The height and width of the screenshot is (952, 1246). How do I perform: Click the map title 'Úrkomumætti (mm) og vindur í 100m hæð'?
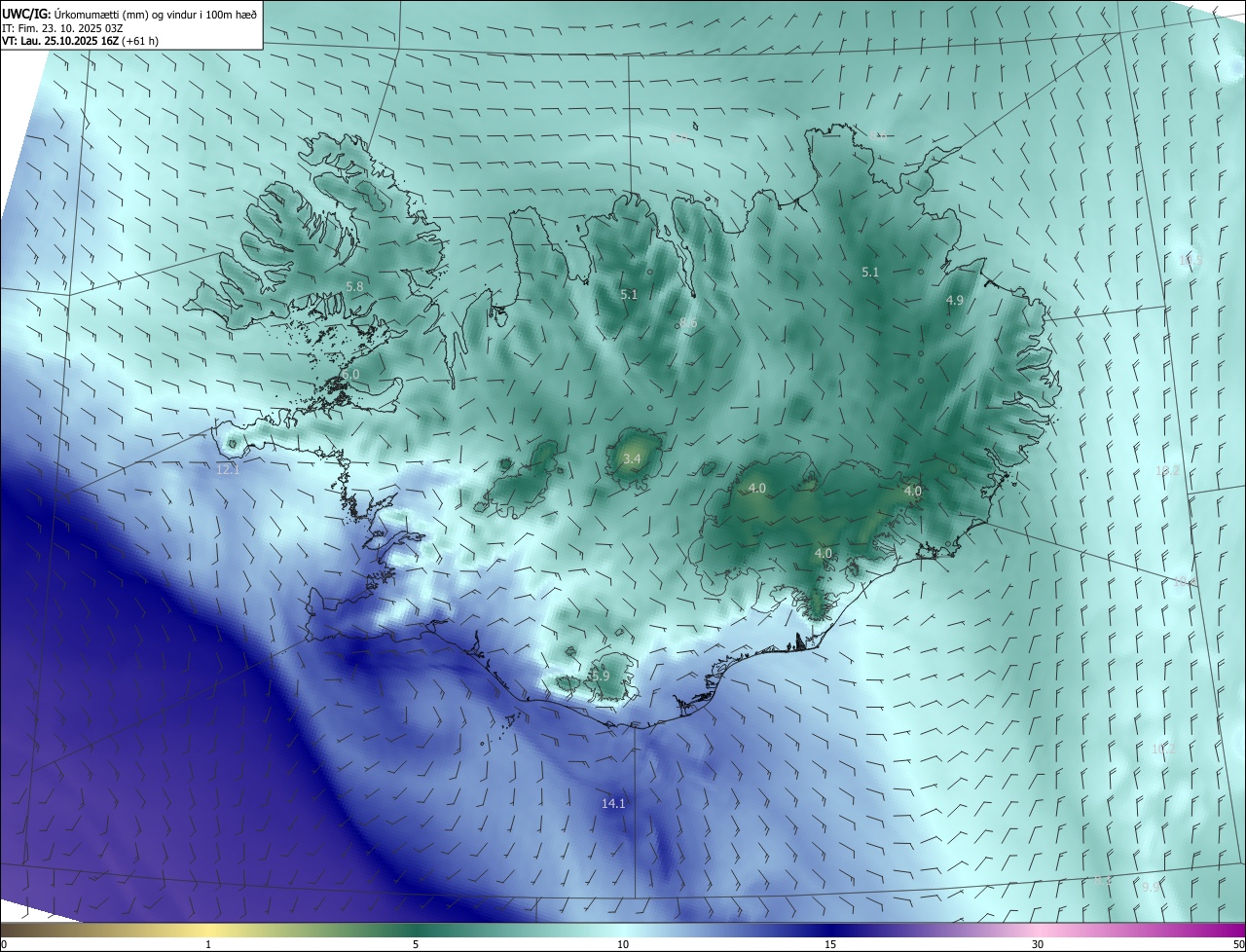pyautogui.click(x=154, y=13)
